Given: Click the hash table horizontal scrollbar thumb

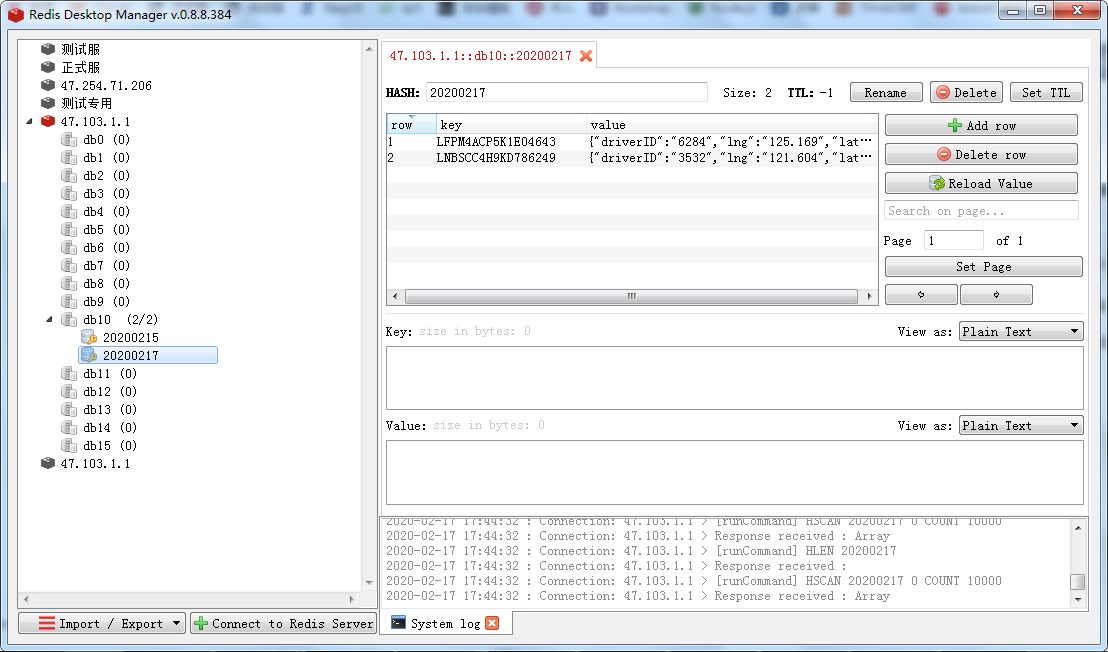Looking at the screenshot, I should point(631,297).
